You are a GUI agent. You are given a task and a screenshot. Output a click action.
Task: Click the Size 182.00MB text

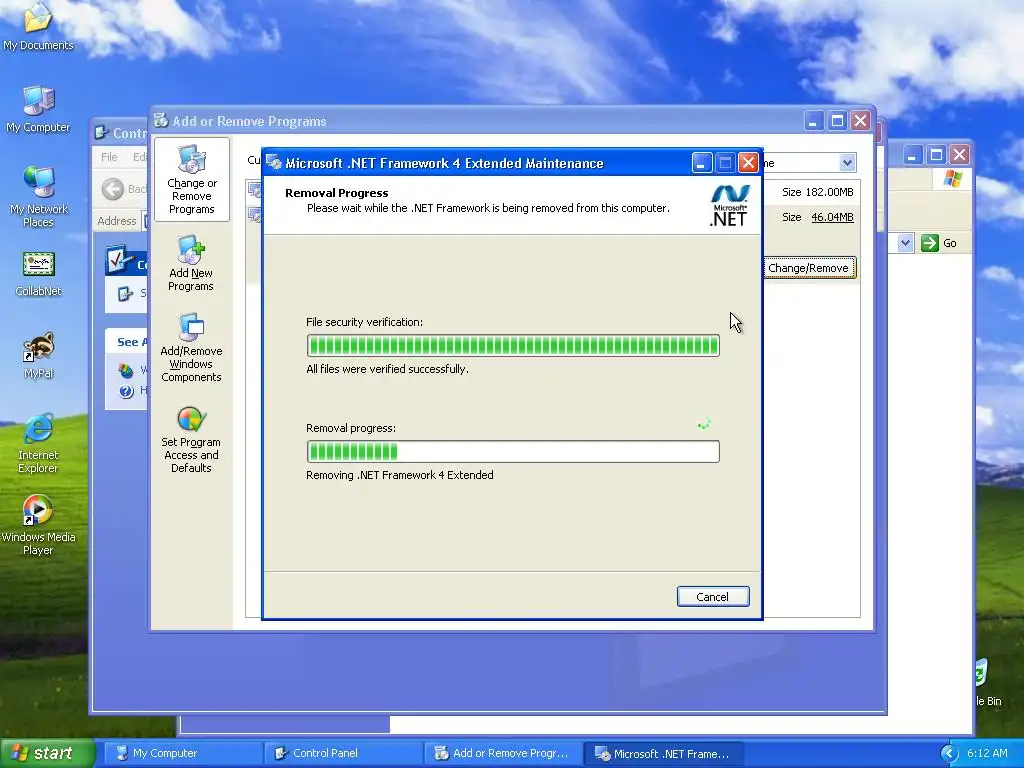(x=818, y=192)
